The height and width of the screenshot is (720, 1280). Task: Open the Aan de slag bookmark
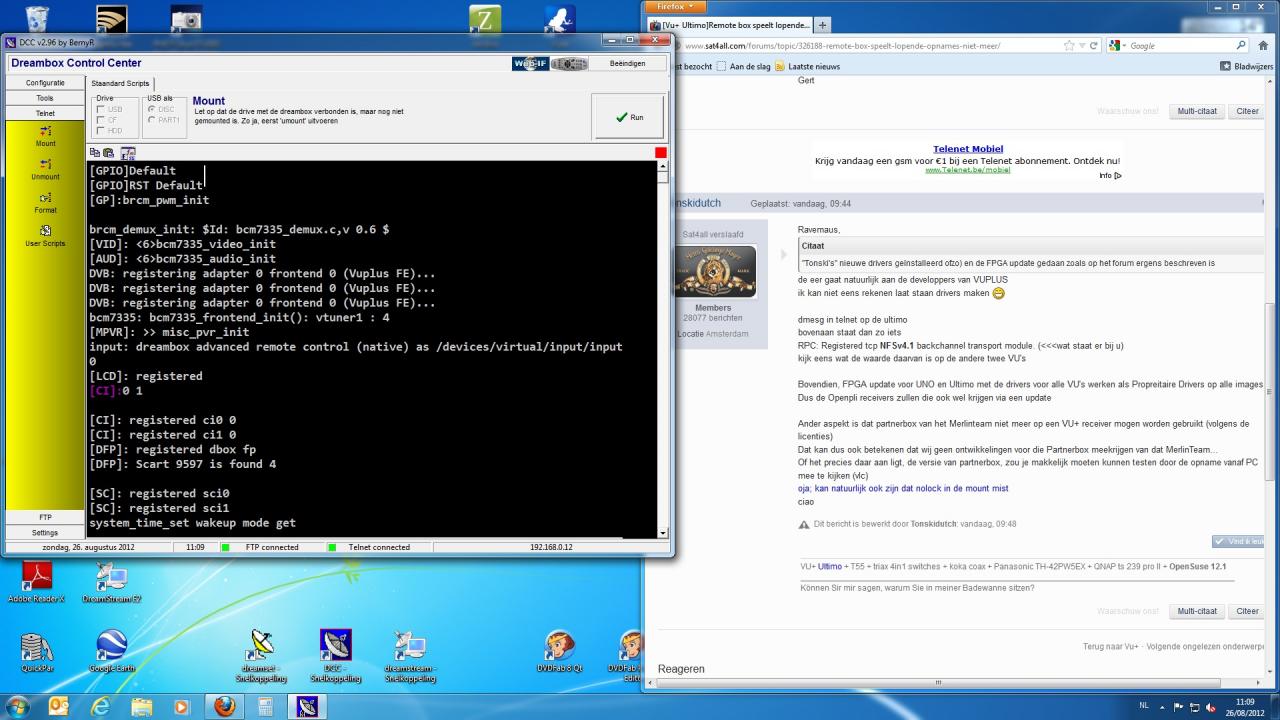pos(750,66)
